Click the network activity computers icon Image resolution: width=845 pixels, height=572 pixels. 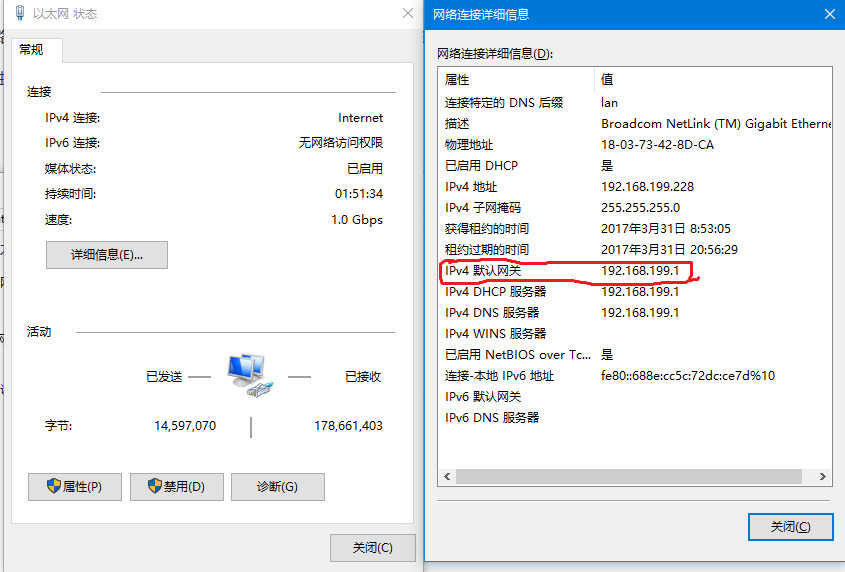[x=250, y=375]
